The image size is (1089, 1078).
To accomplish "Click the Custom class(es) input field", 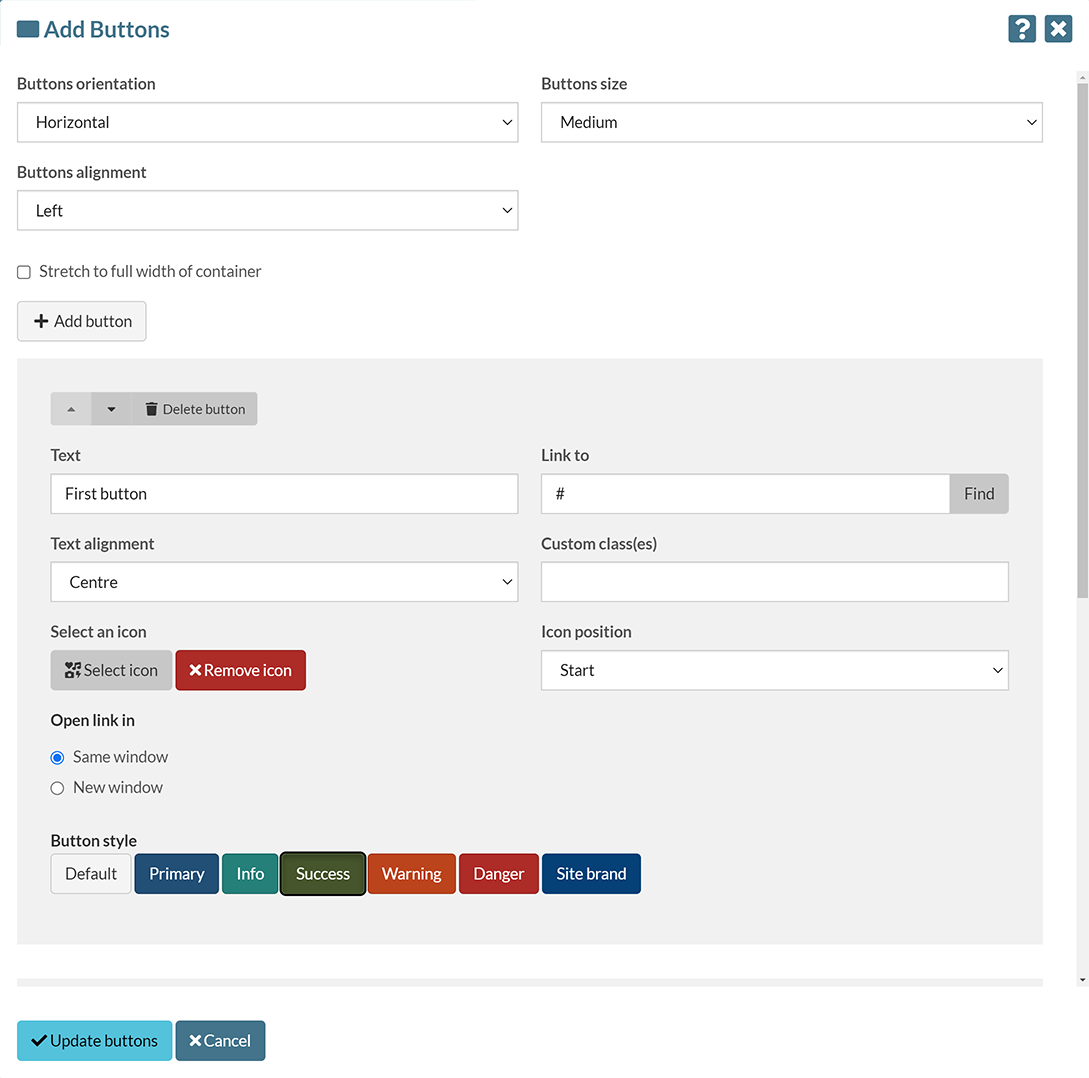I will pyautogui.click(x=774, y=582).
